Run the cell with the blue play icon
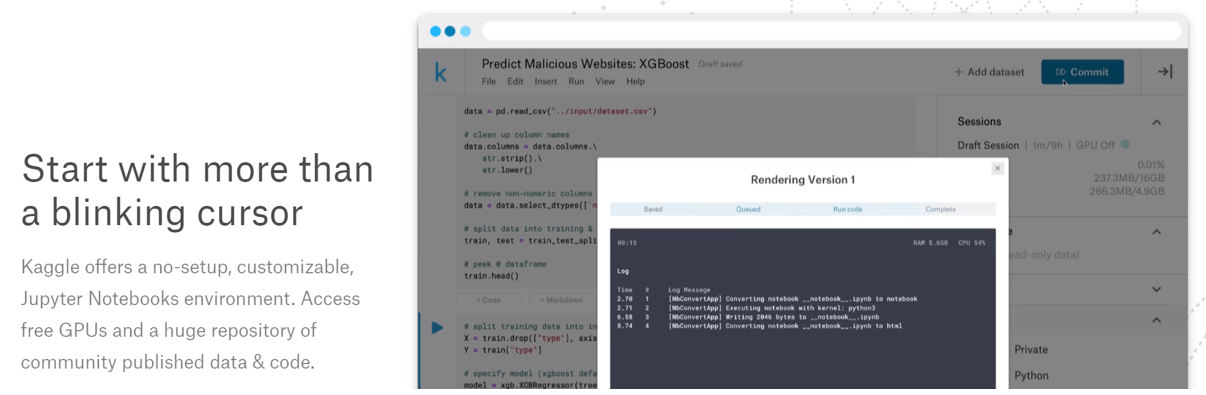Viewport: 1206px width, 395px height. click(437, 327)
